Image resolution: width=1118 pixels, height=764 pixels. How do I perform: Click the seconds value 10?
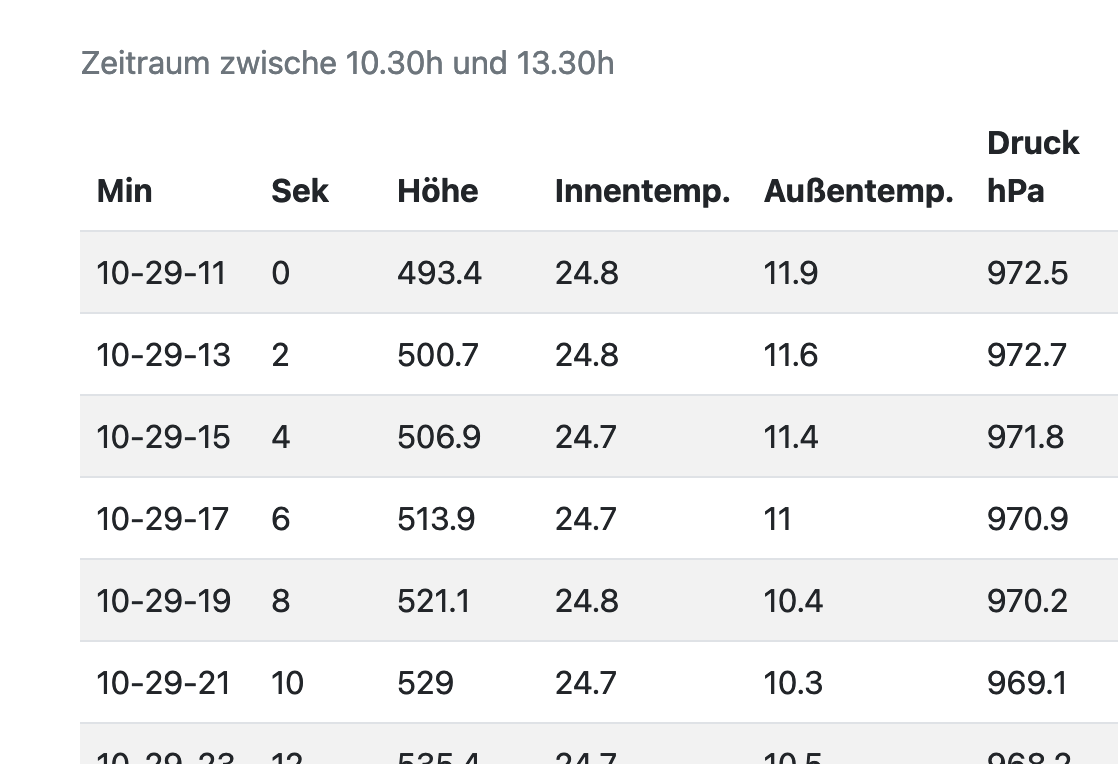pyautogui.click(x=287, y=683)
